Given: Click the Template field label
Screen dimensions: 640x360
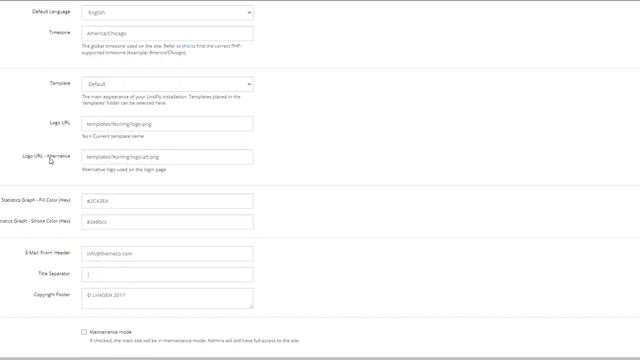Looking at the screenshot, I should pos(60,83).
